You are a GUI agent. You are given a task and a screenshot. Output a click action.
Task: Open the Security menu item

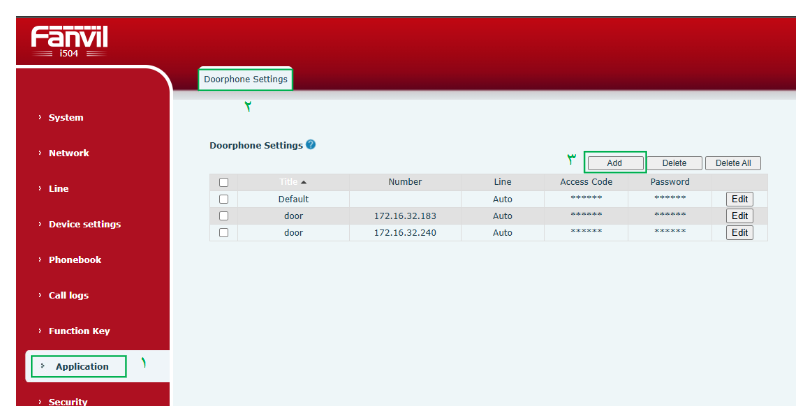[x=68, y=402]
